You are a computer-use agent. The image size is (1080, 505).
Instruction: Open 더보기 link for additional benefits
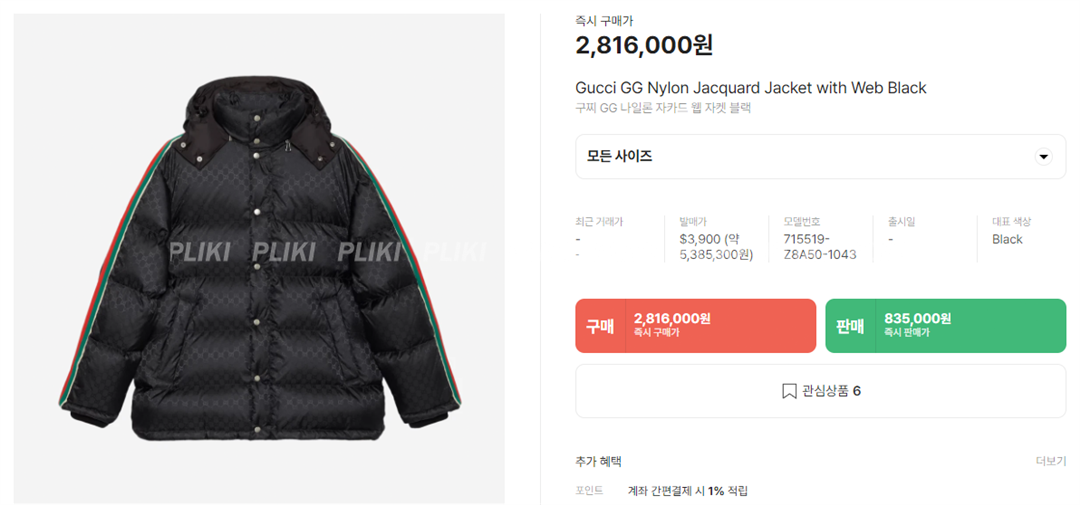pyautogui.click(x=1051, y=461)
